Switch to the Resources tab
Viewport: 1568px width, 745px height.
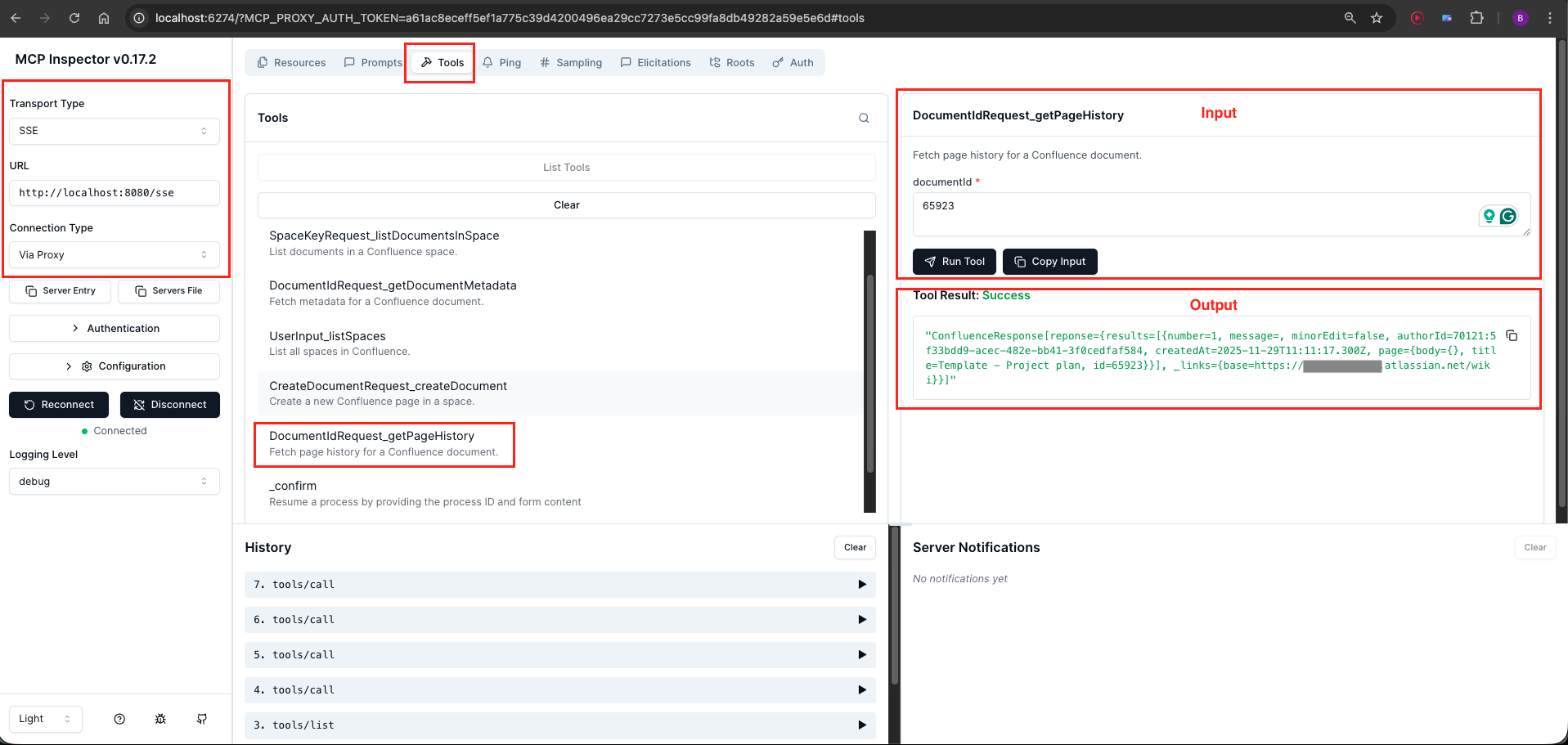point(291,62)
